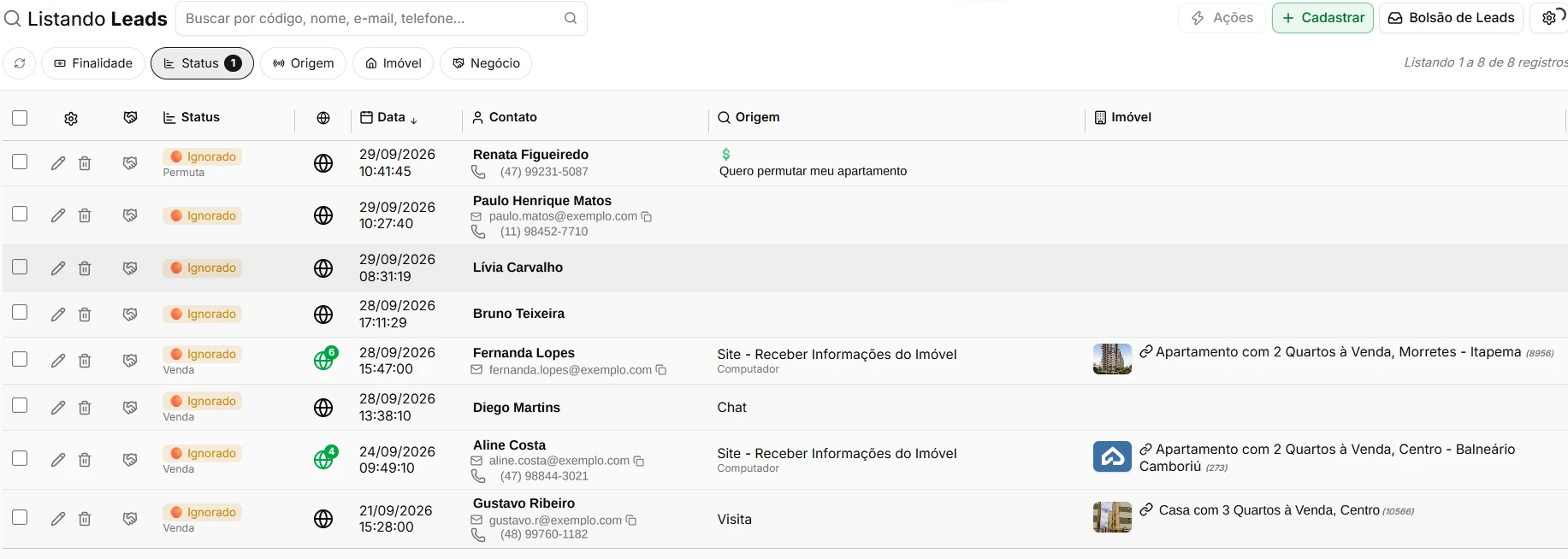Click the column settings gear in table header
The height and width of the screenshot is (559, 1568).
(x=71, y=118)
